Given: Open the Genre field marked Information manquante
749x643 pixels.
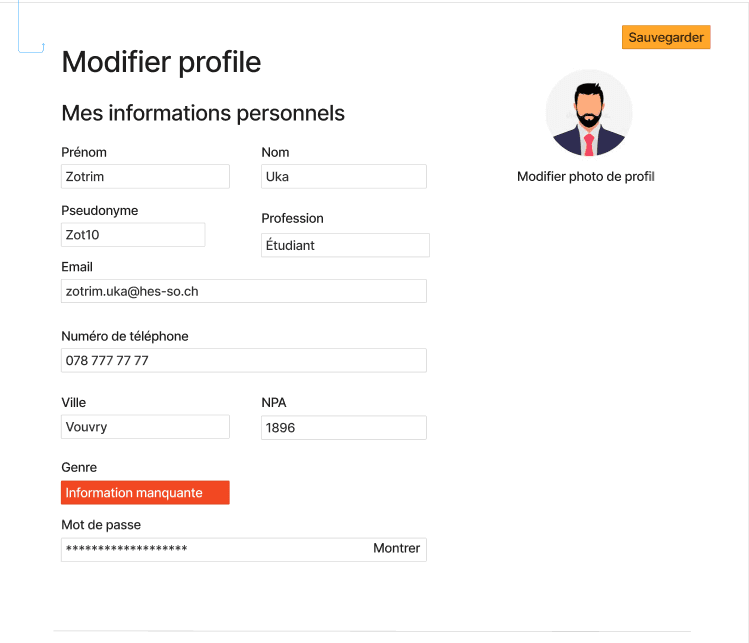Looking at the screenshot, I should [x=145, y=492].
